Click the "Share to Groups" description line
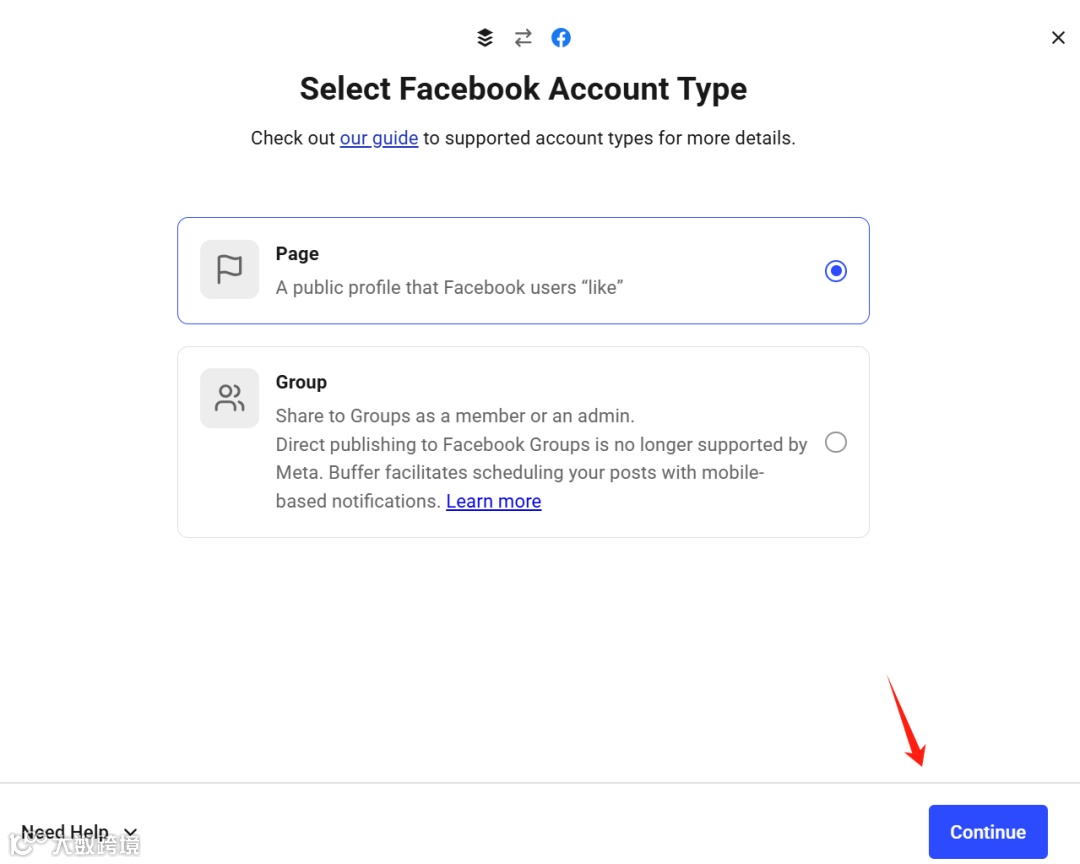This screenshot has height=864, width=1080. tap(455, 415)
